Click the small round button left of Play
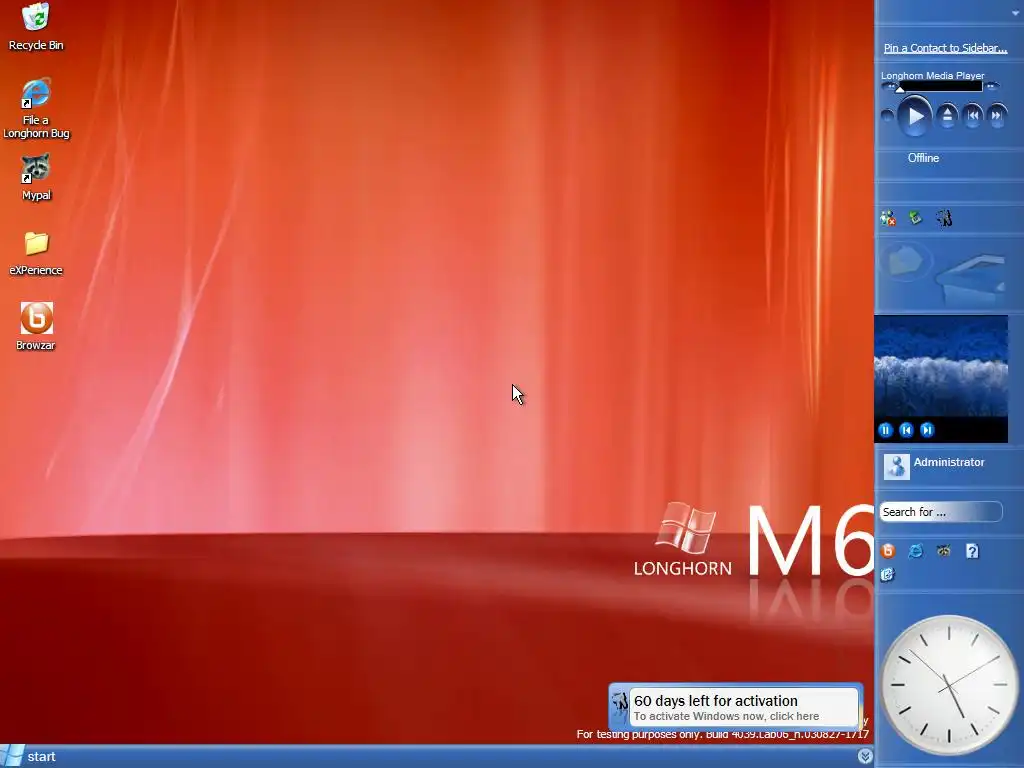This screenshot has height=768, width=1024. tap(887, 116)
